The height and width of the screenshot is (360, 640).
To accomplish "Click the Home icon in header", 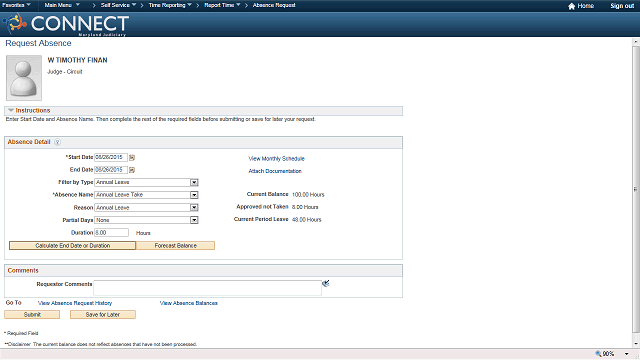I will 571,6.
